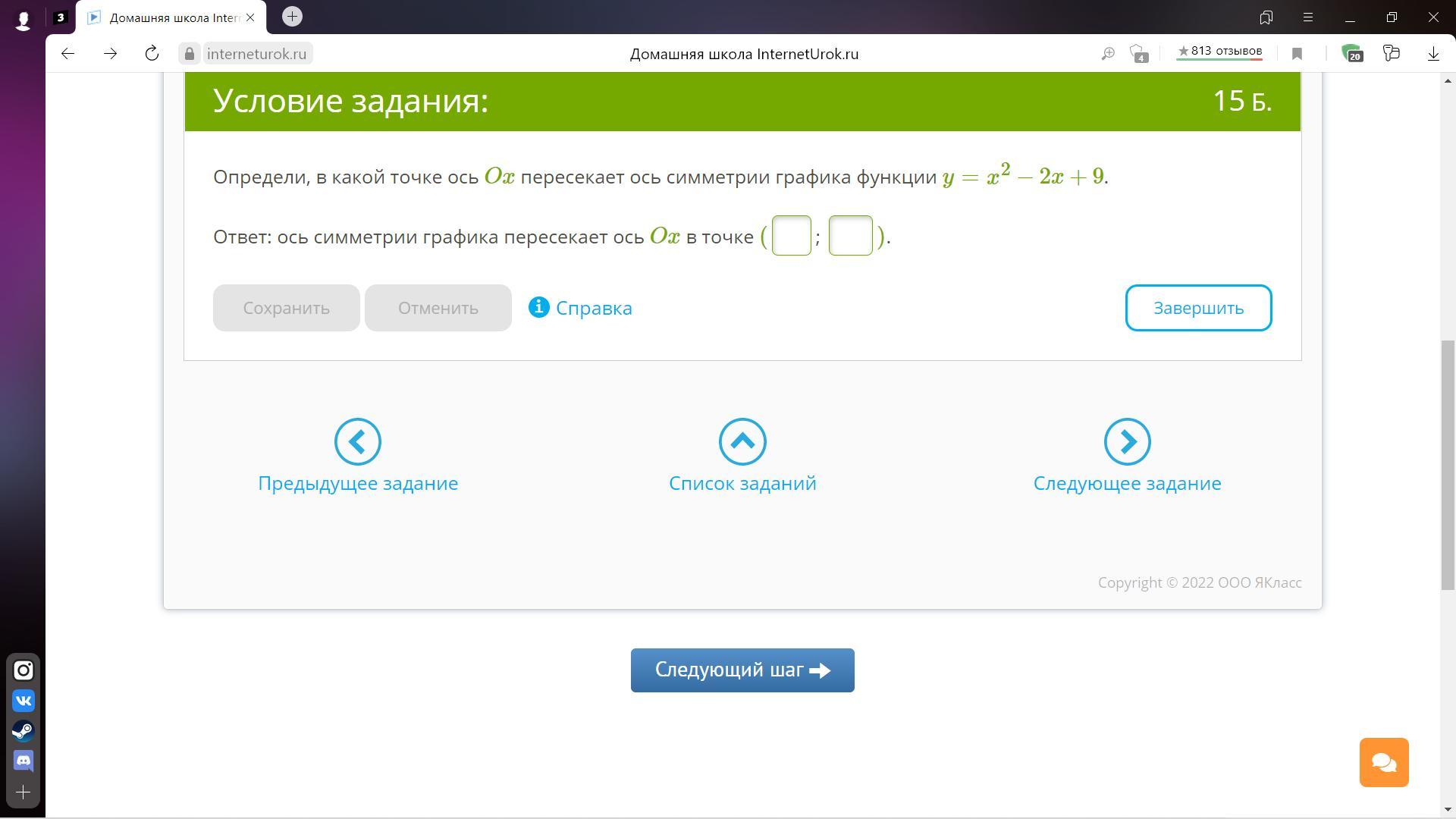Open the browser hamburger menu
This screenshot has height=819, width=1456.
tap(1307, 17)
